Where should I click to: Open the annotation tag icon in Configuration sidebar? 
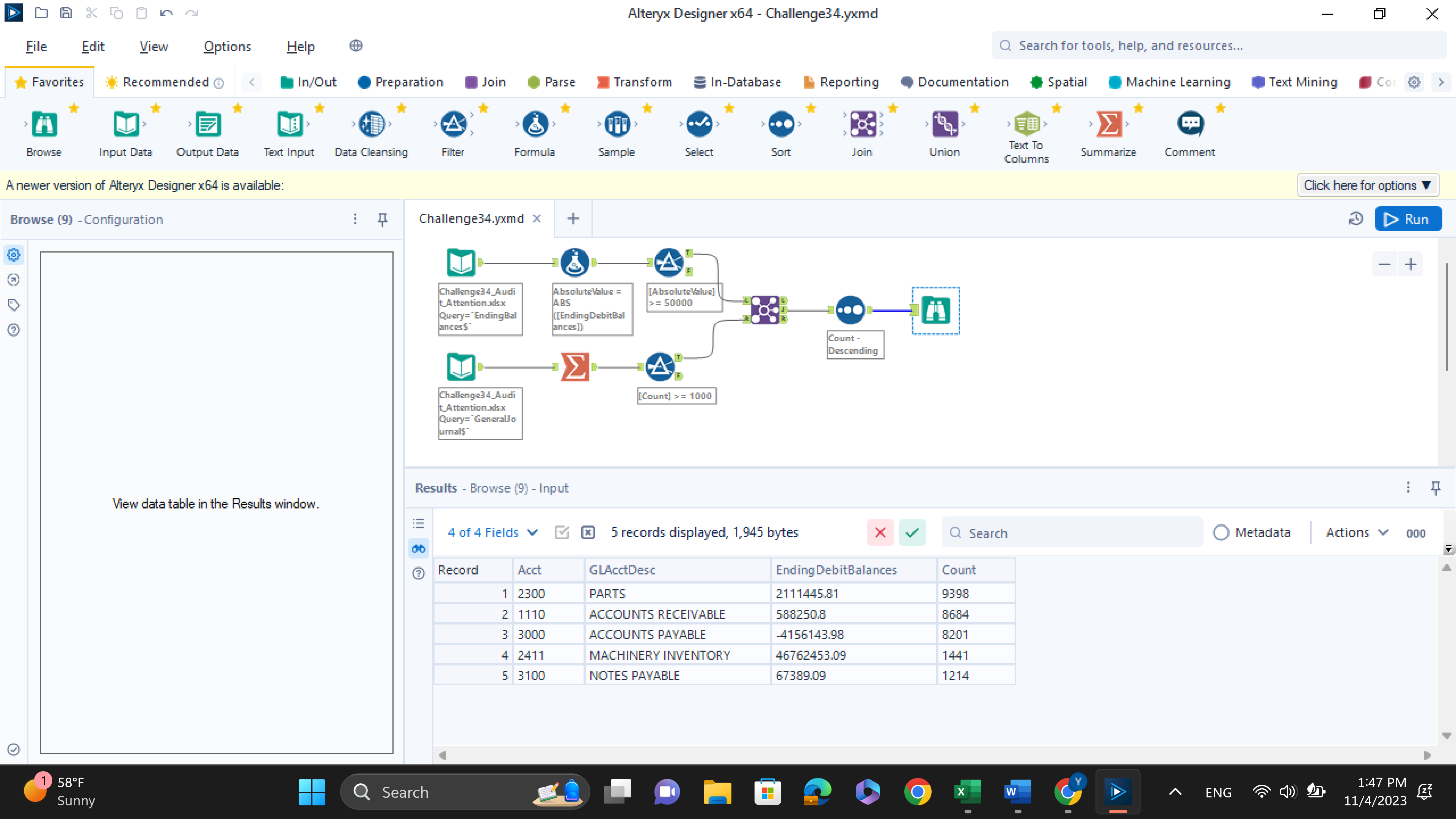[x=14, y=305]
